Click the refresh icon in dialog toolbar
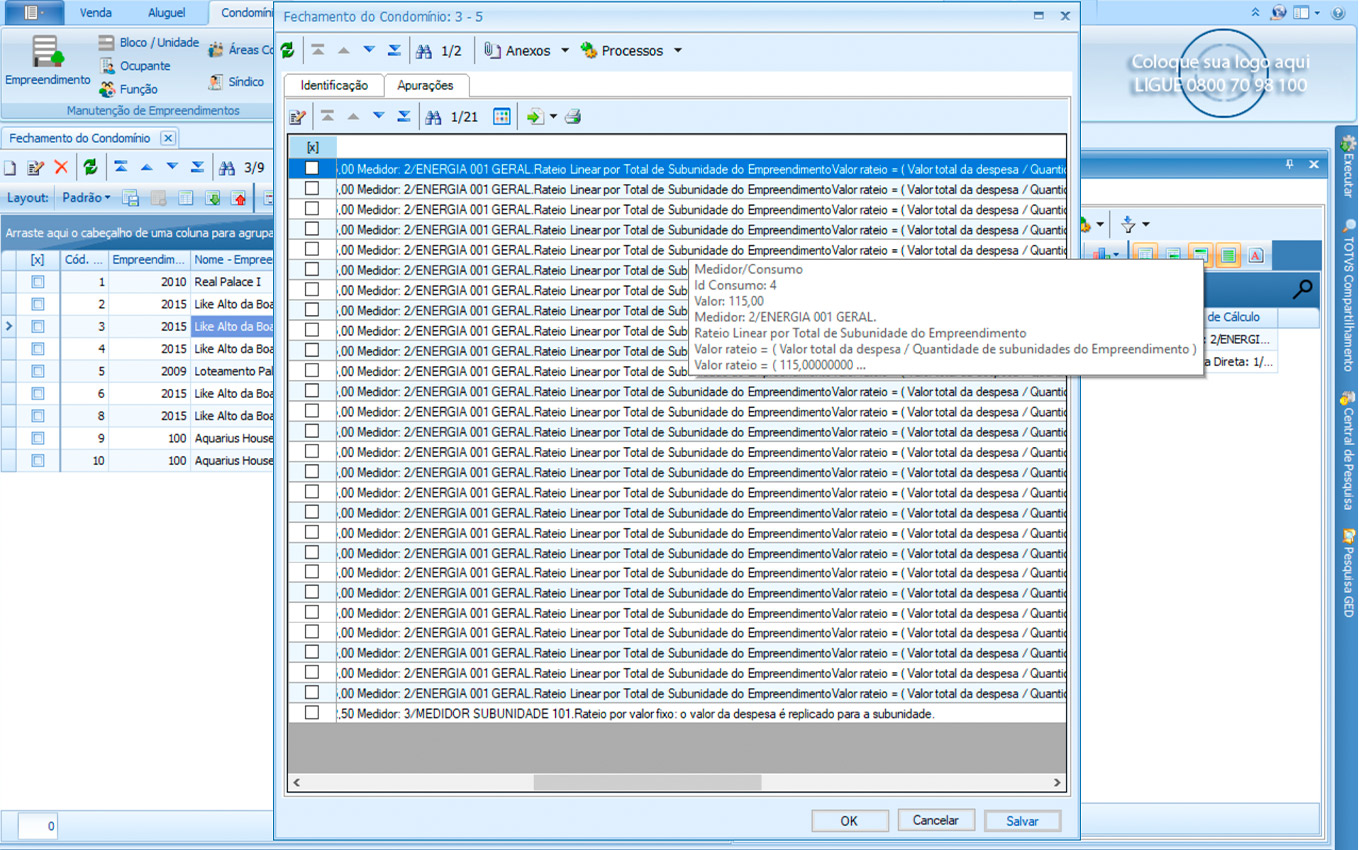Viewport: 1360px width, 850px height. pyautogui.click(x=288, y=50)
